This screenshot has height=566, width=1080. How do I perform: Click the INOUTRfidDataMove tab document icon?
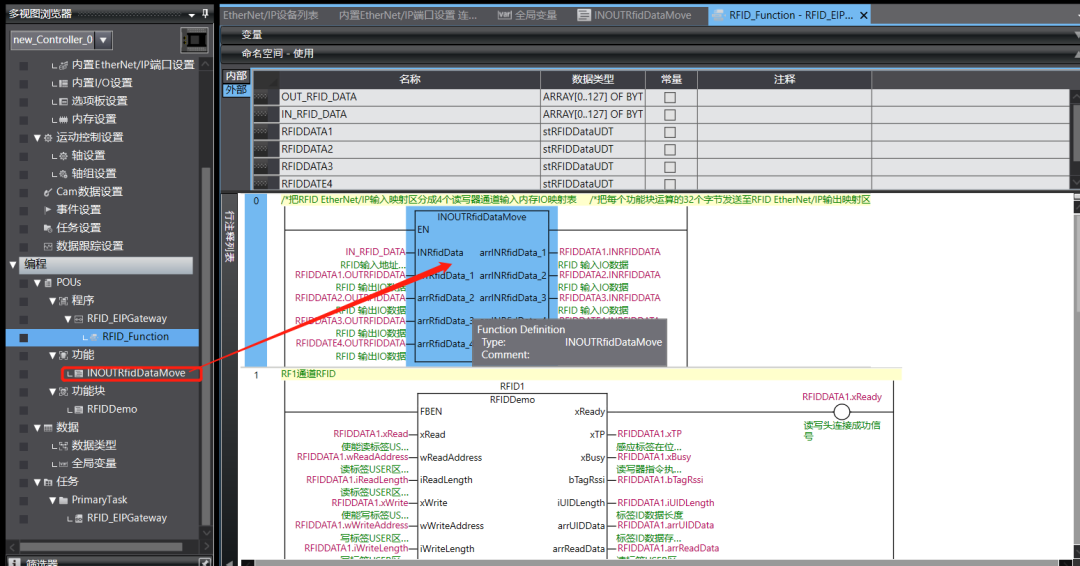click(x=584, y=15)
